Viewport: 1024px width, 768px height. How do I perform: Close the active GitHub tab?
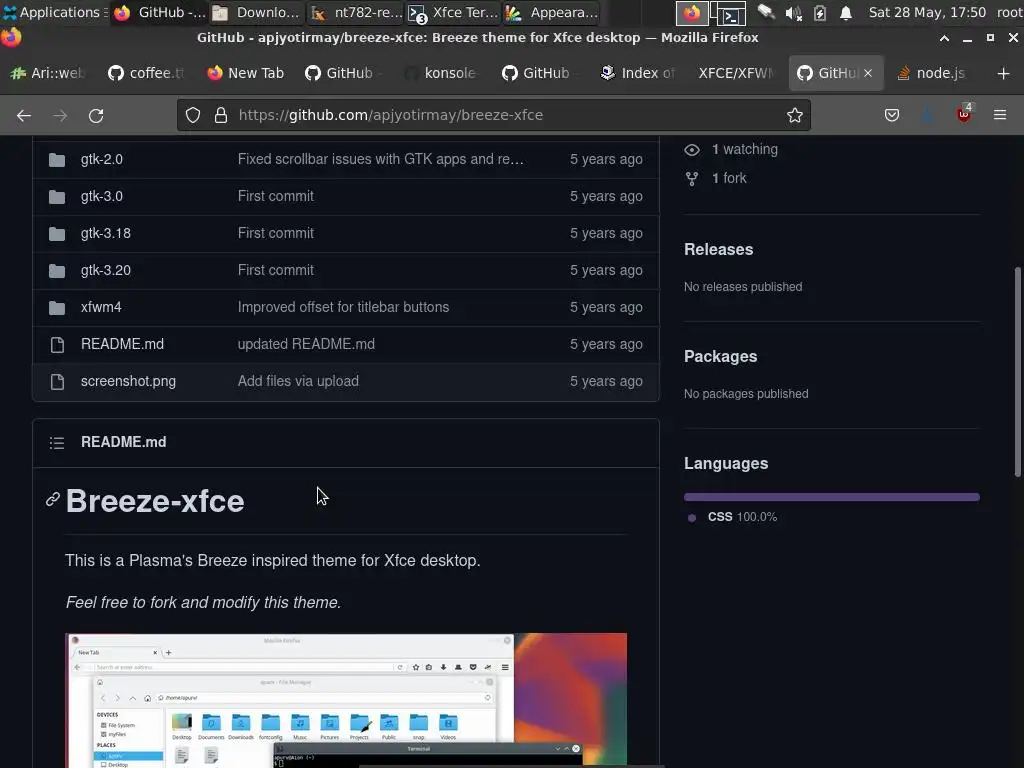(x=868, y=73)
